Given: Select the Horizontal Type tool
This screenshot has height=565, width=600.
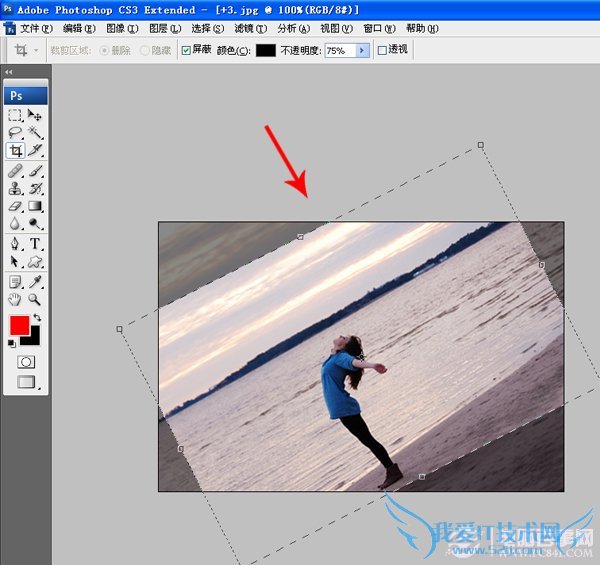Looking at the screenshot, I should (35, 244).
